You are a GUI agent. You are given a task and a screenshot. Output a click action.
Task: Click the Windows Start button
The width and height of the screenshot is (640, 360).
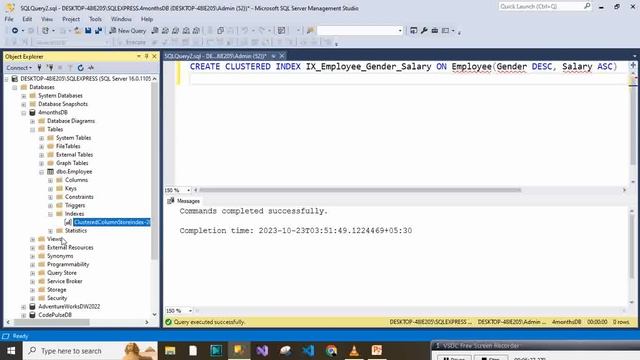pos(11,351)
